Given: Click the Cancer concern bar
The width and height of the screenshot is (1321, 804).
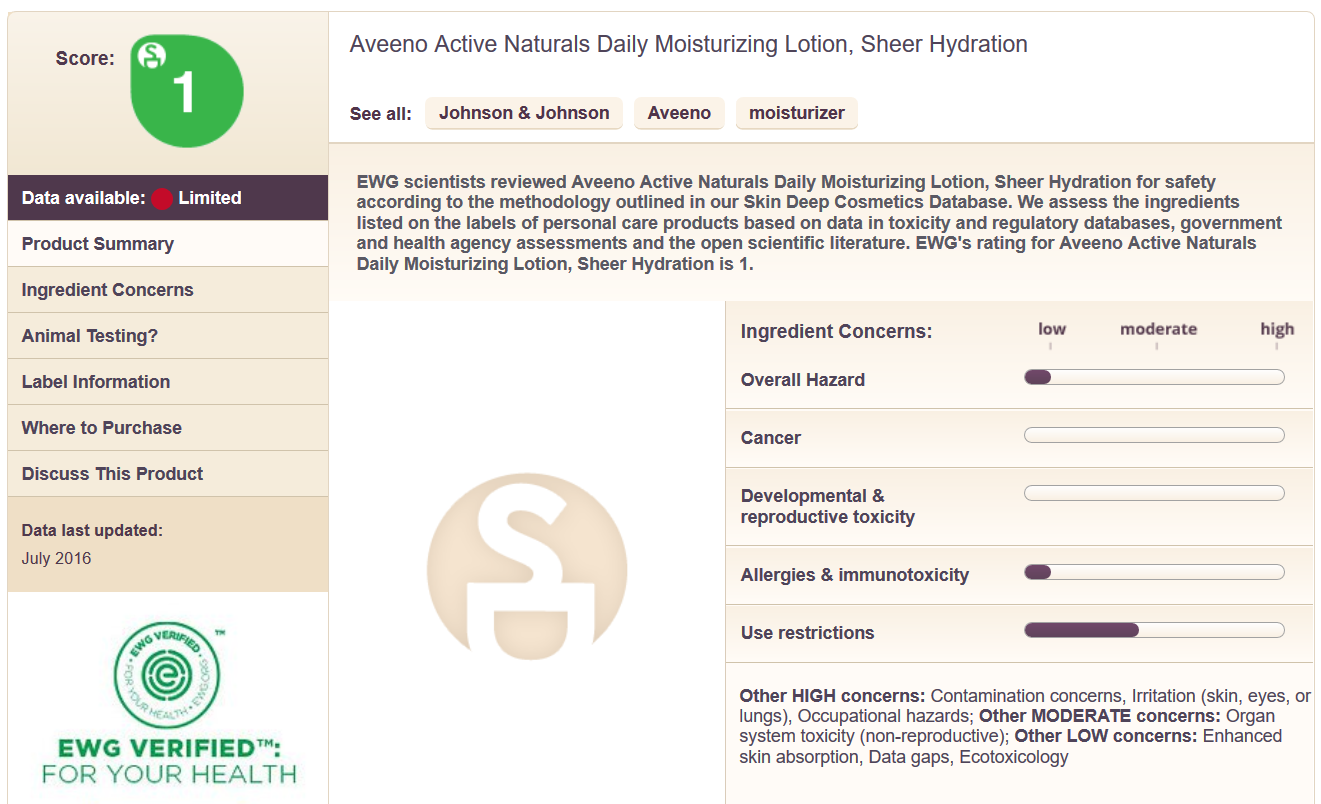Looking at the screenshot, I should pyautogui.click(x=1154, y=435).
